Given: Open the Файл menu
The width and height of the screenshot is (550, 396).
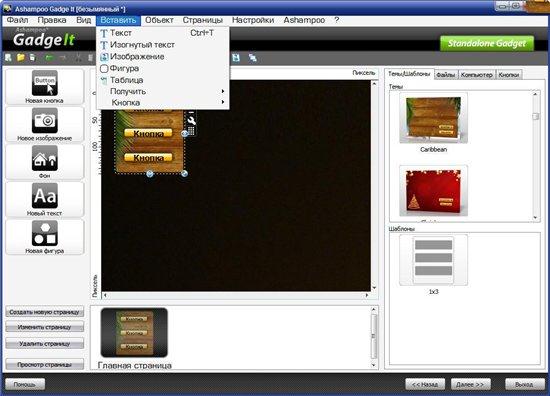Looking at the screenshot, I should tap(18, 20).
